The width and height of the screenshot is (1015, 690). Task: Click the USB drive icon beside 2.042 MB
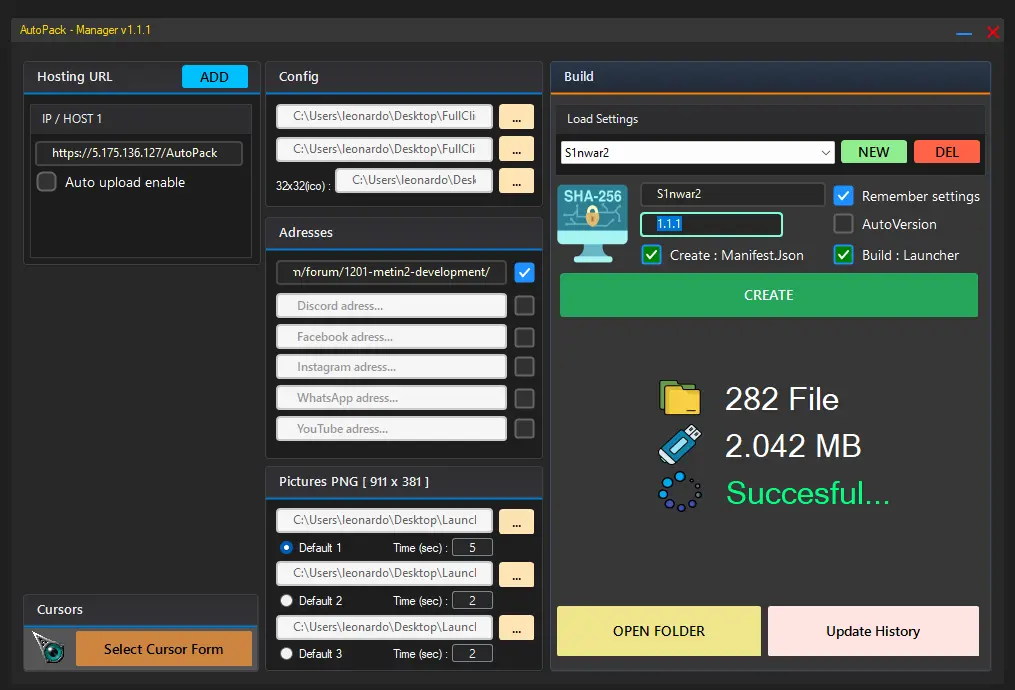point(681,444)
